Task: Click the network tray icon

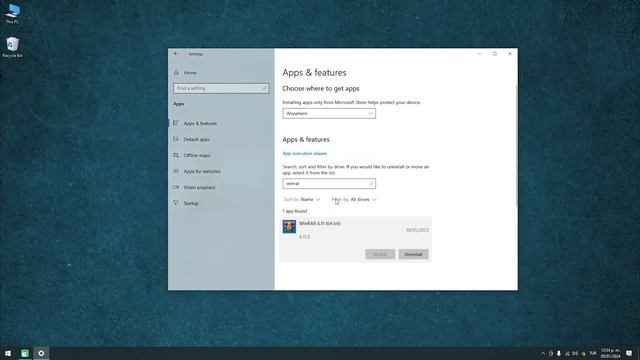Action: click(x=567, y=353)
